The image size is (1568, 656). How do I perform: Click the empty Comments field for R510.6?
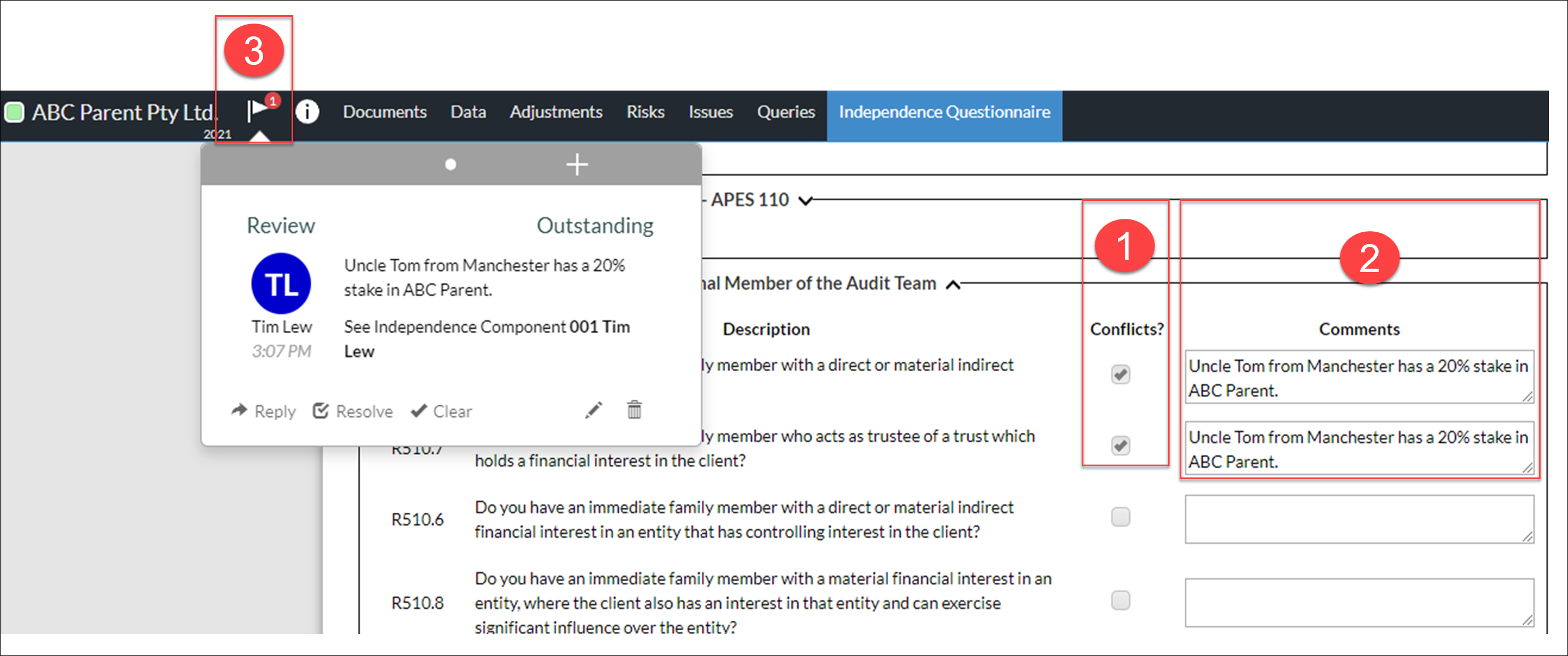pos(1358,518)
